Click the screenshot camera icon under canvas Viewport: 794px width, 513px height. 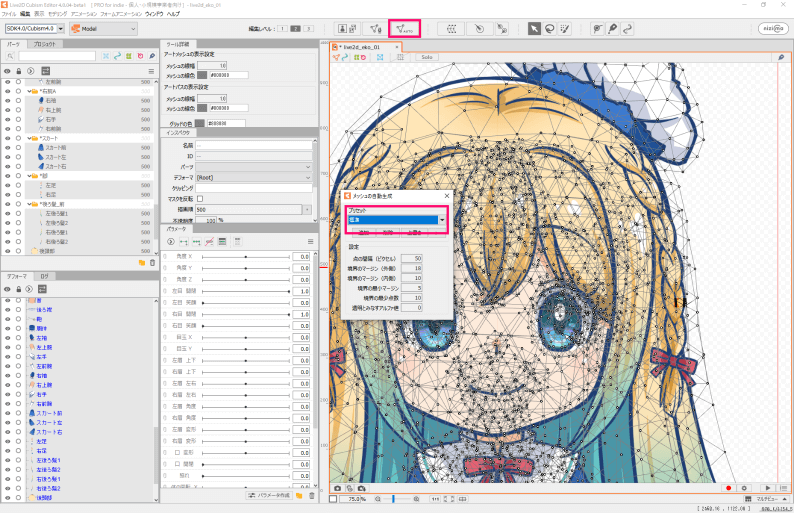coord(338,488)
